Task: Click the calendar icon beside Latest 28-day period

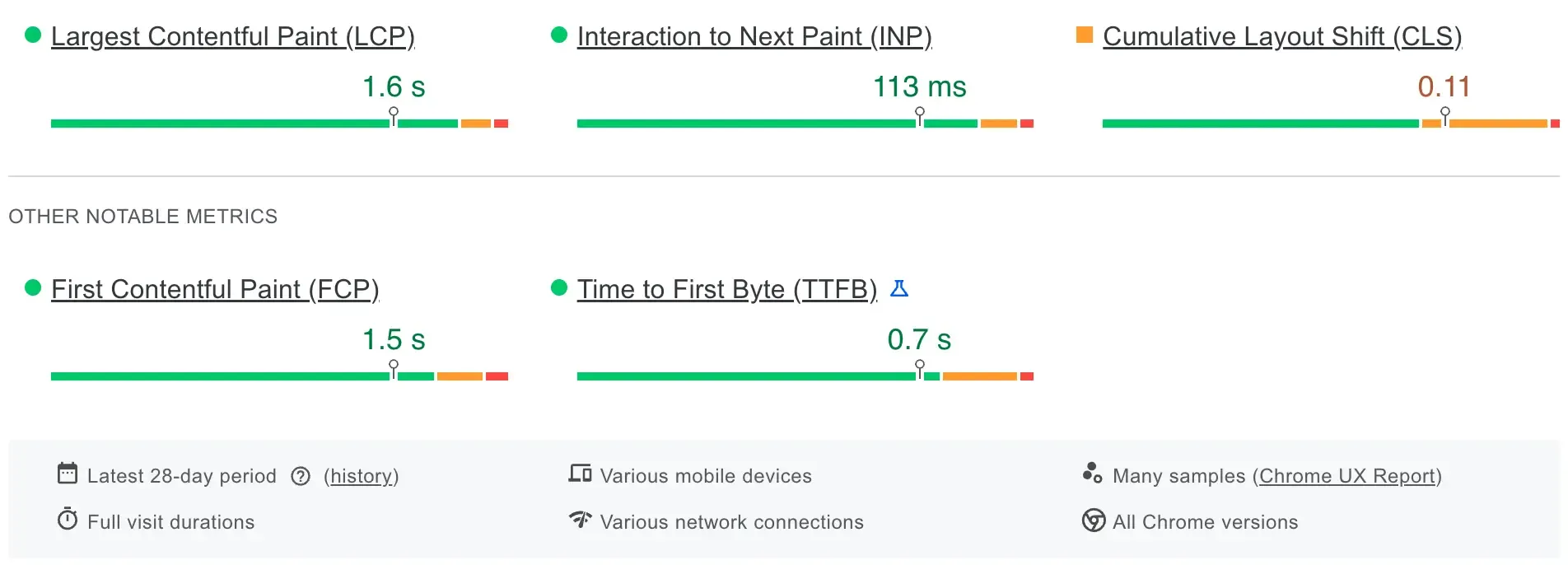Action: click(x=67, y=475)
